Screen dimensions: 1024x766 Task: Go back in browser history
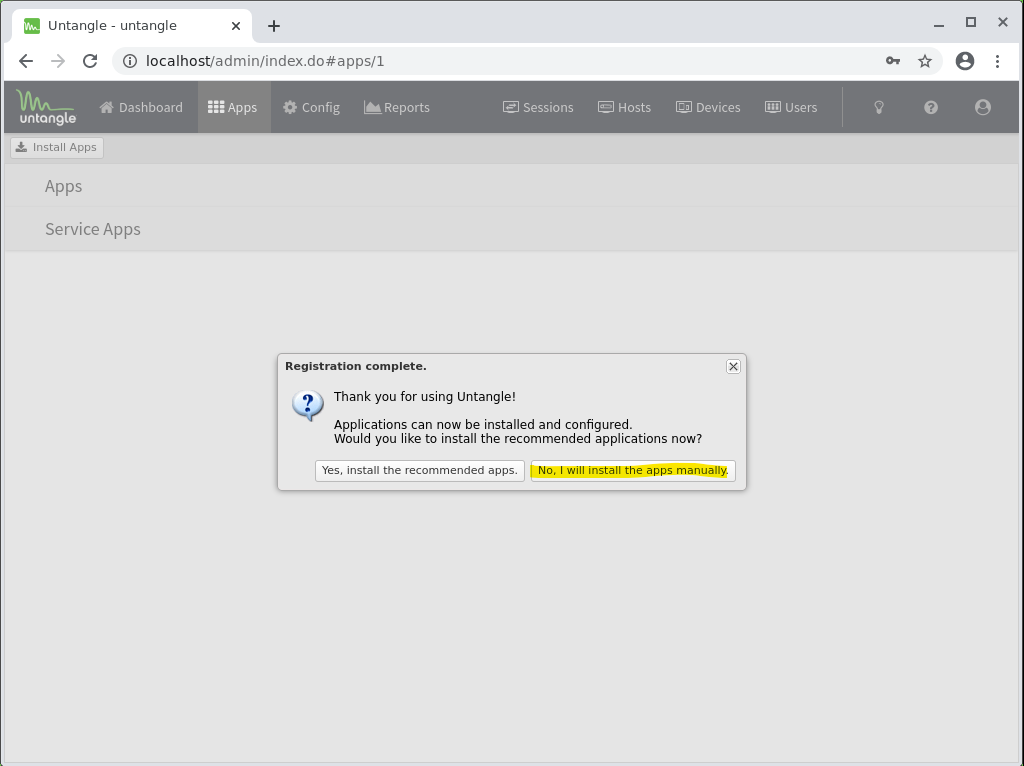coord(26,61)
